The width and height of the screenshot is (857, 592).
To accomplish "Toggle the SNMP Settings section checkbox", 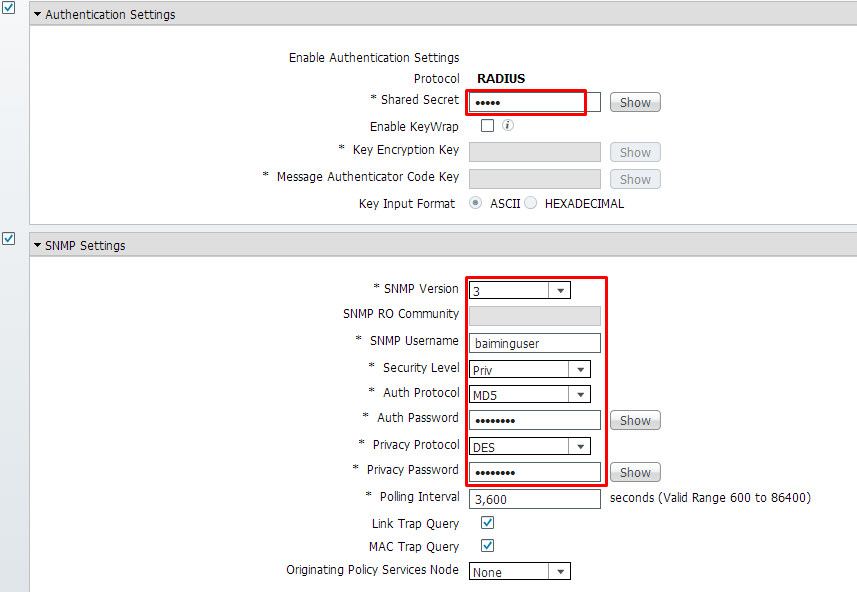I will (8, 238).
